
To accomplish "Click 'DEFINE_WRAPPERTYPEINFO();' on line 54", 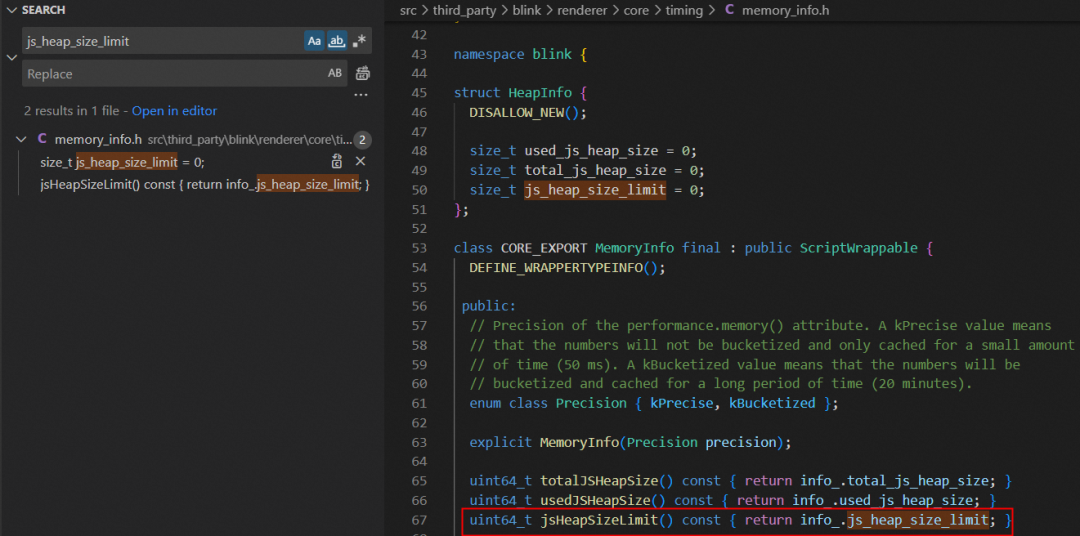I will point(568,268).
